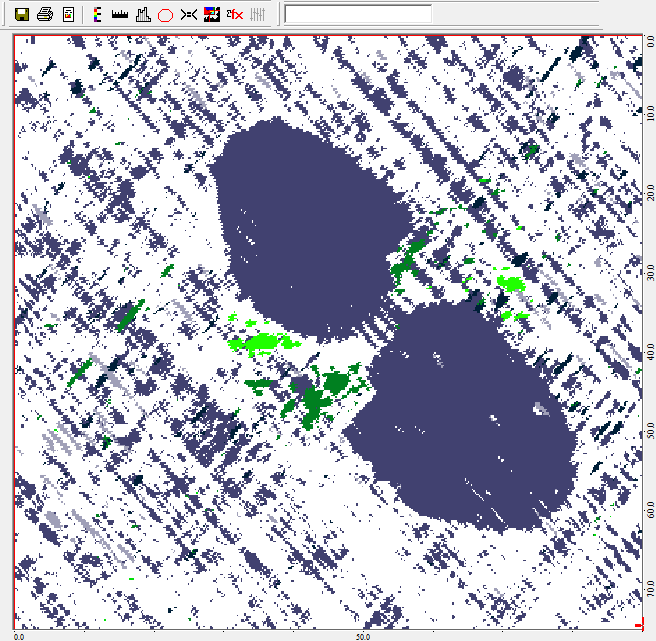Click the empty toolbar text field
This screenshot has width=656, height=641.
[358, 14]
